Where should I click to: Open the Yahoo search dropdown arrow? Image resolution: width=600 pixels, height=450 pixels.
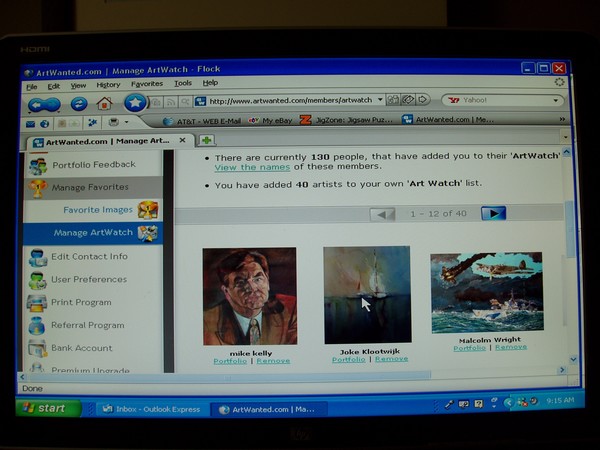(x=556, y=100)
